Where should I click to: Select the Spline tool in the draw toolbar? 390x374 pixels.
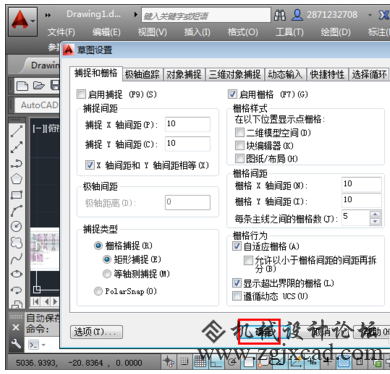click(x=17, y=258)
